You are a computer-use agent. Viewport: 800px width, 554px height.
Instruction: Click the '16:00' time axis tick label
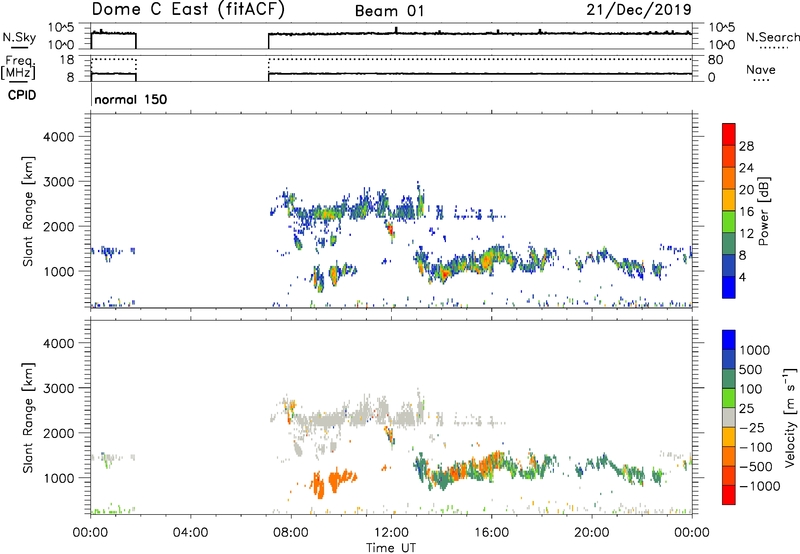point(491,533)
